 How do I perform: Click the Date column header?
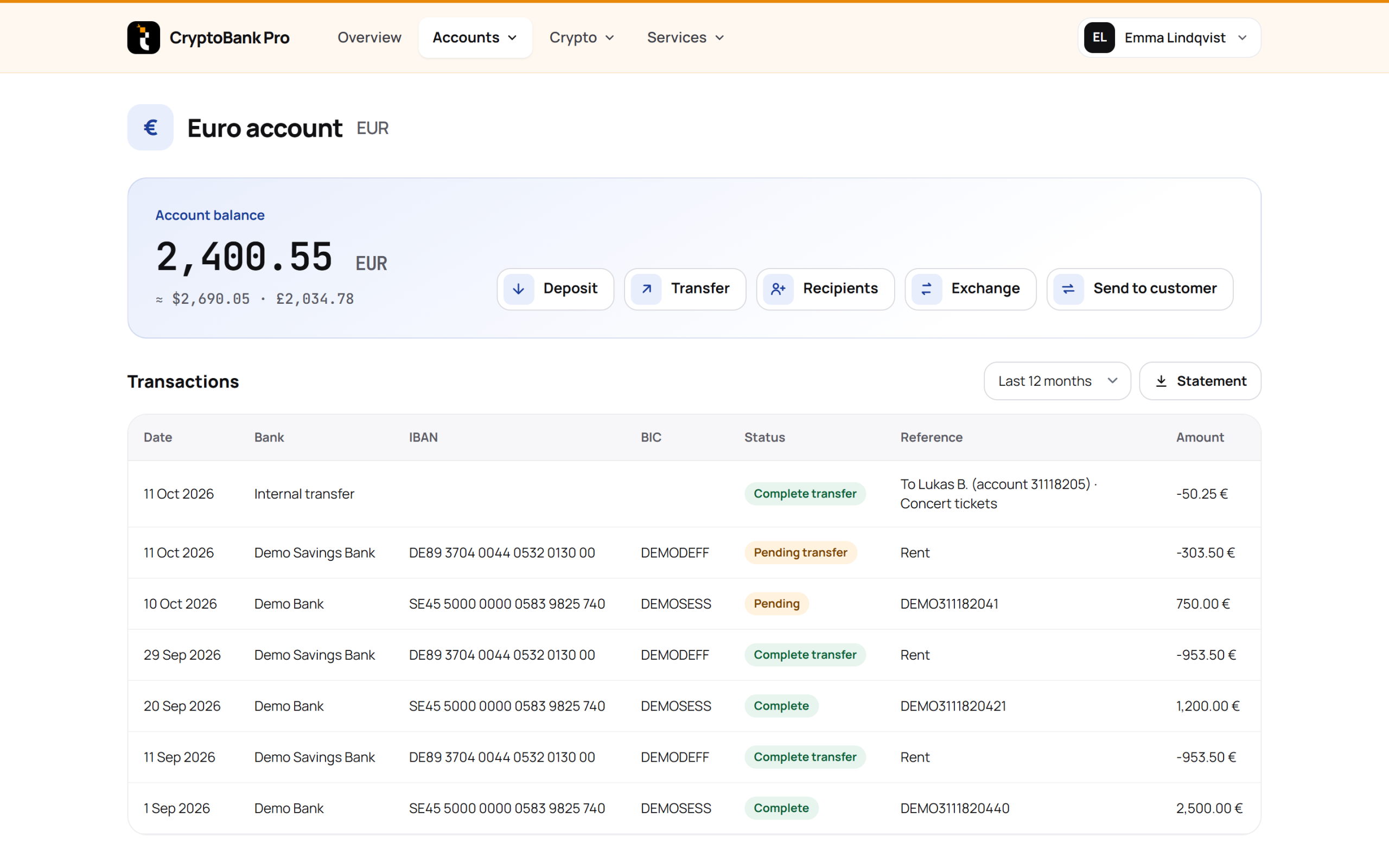(158, 437)
